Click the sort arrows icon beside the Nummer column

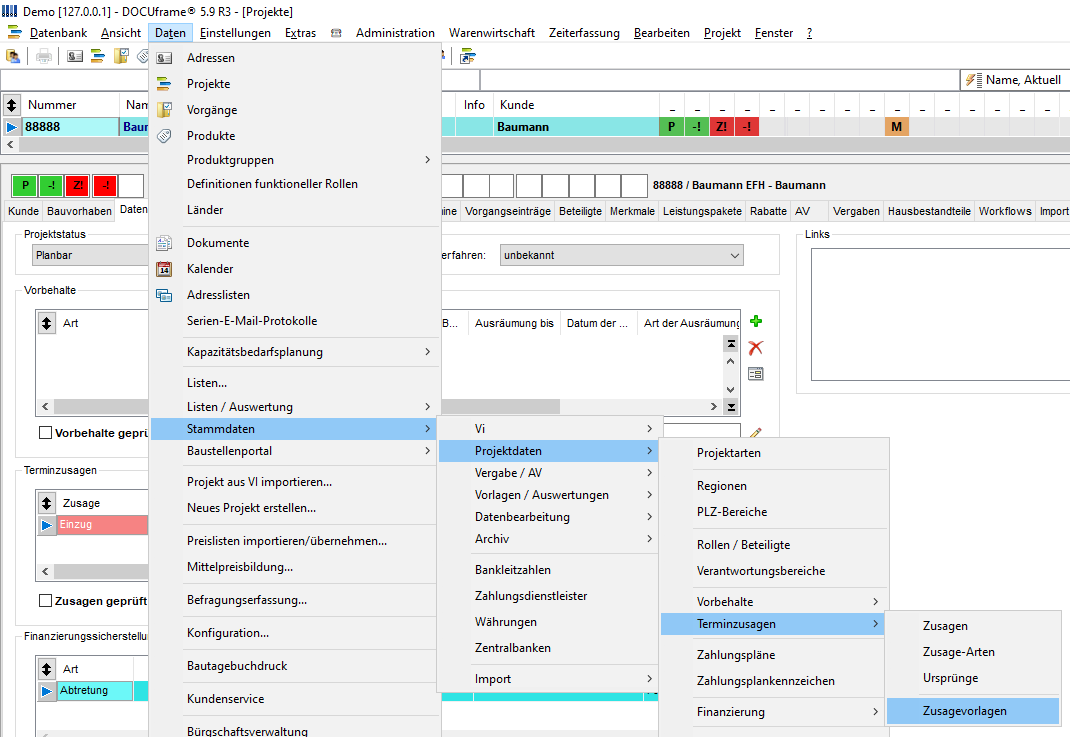point(12,105)
